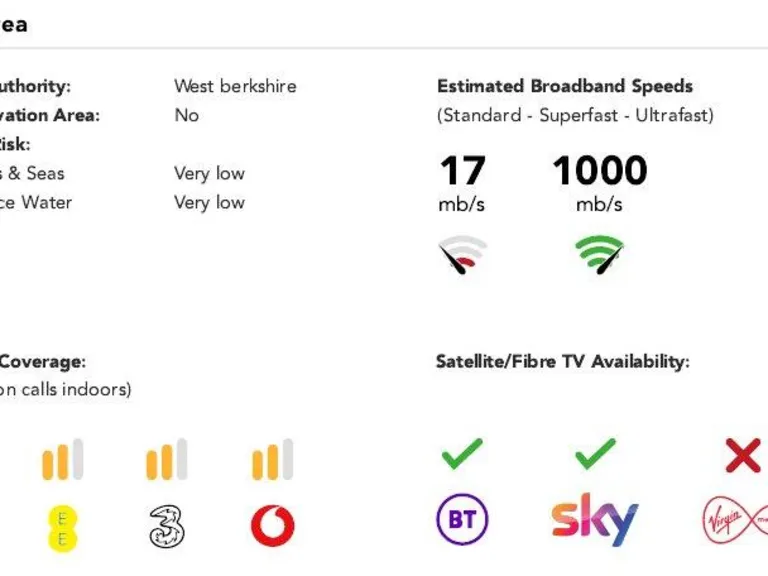Click the signal bars above Vodafone
768x576 pixels.
click(x=272, y=460)
